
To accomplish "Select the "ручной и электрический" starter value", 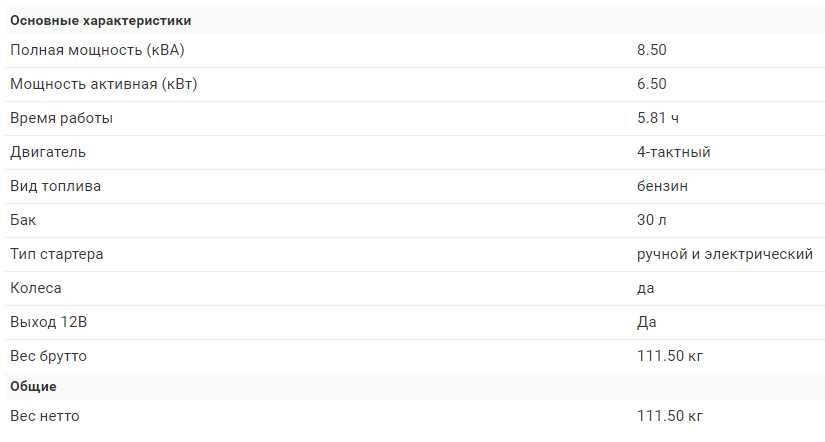I will (x=724, y=254).
